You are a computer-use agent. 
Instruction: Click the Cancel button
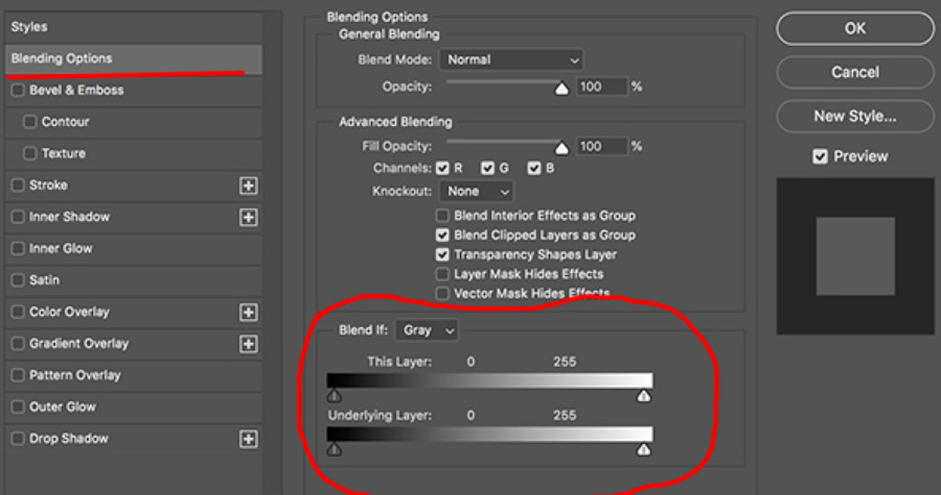[x=855, y=72]
